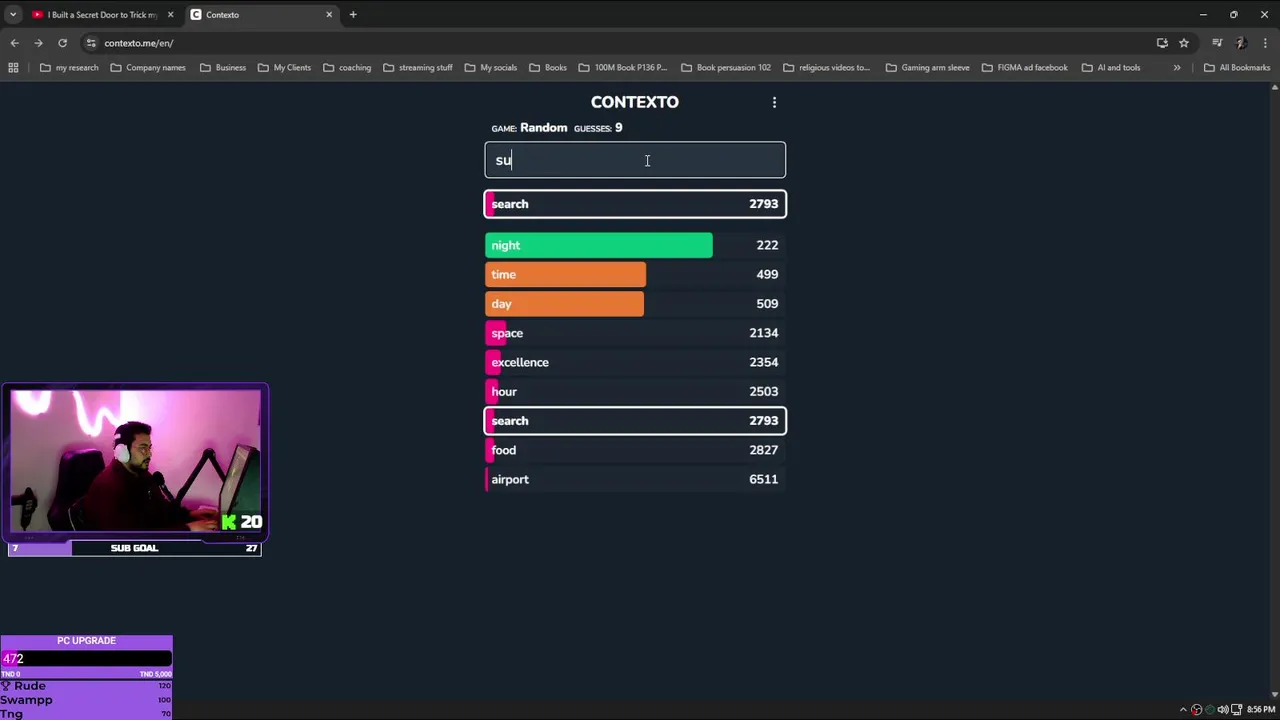Click the CONTEXTO title heading
The image size is (1280, 720).
[x=635, y=102]
